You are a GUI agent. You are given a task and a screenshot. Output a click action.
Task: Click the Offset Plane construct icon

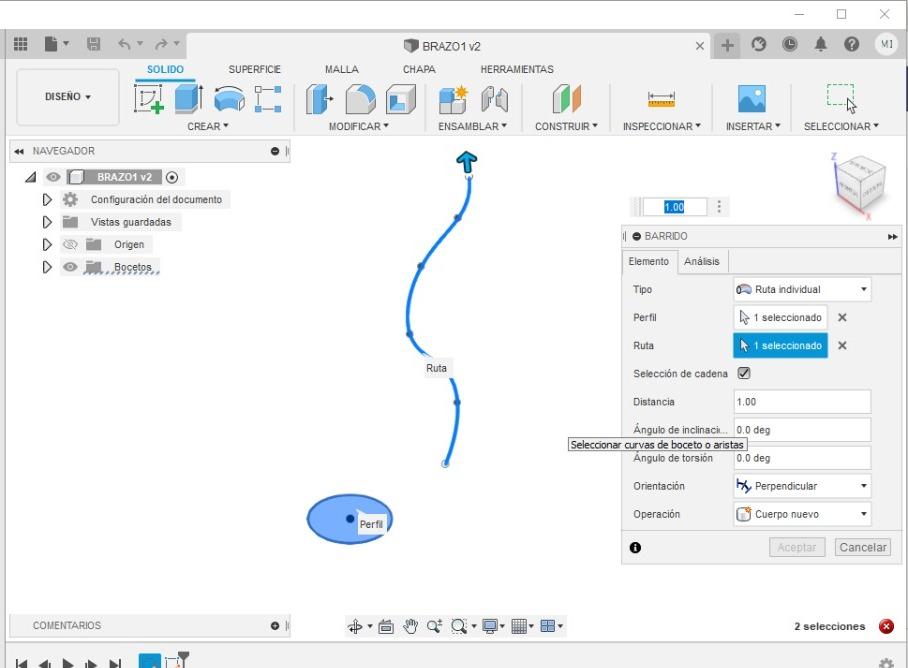click(x=566, y=98)
